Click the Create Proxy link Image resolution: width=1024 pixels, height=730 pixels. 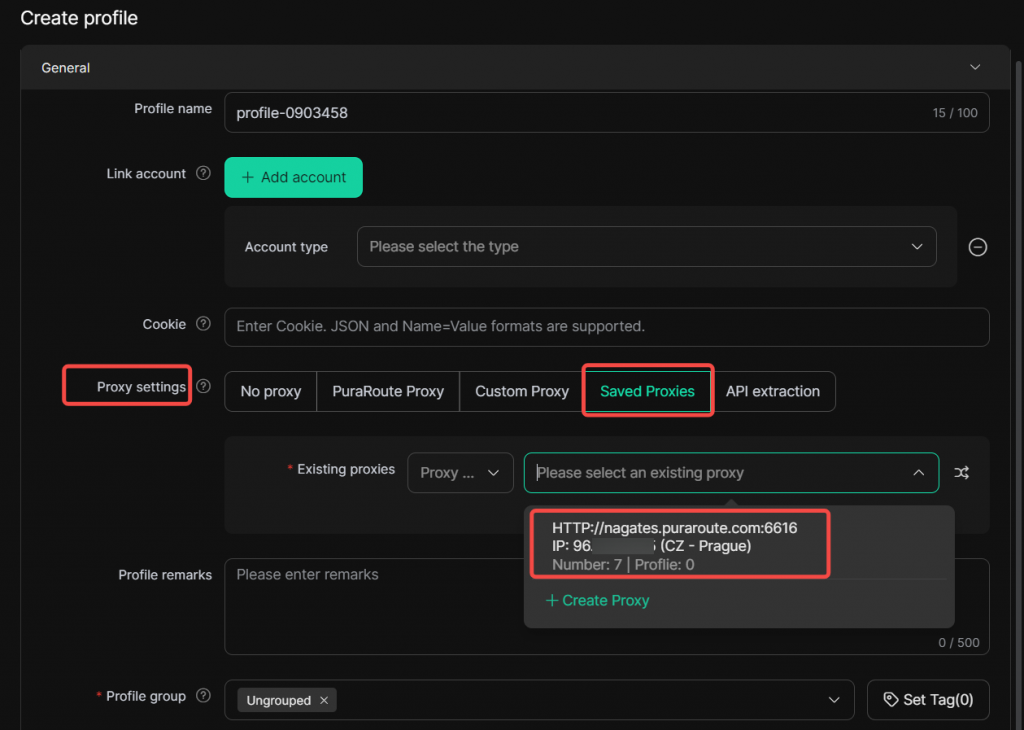597,600
